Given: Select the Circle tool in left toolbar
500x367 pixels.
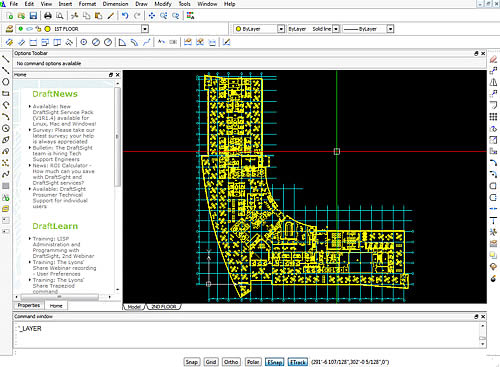Looking at the screenshot, I should pyautogui.click(x=6, y=82).
